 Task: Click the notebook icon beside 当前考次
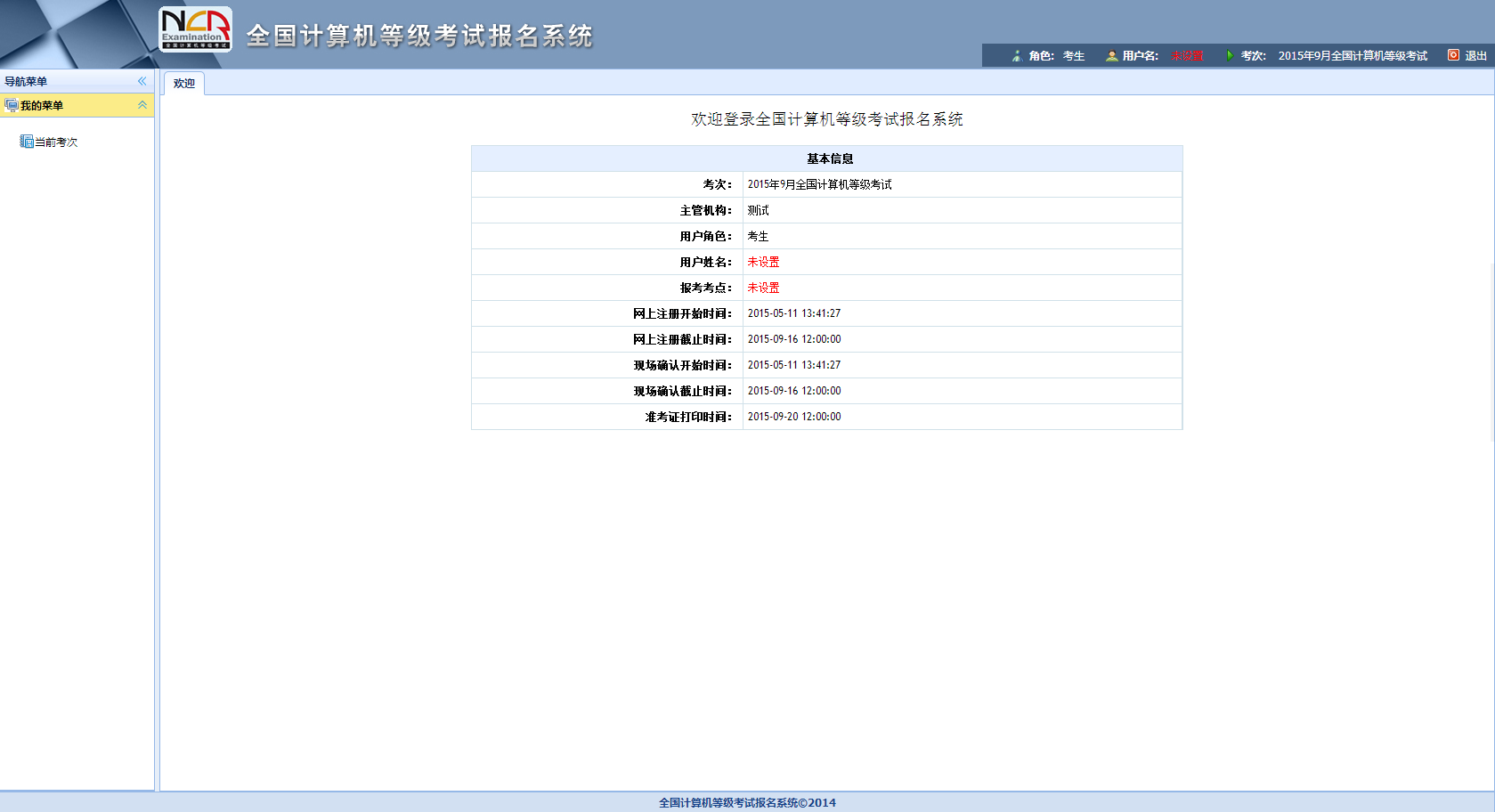tap(27, 142)
